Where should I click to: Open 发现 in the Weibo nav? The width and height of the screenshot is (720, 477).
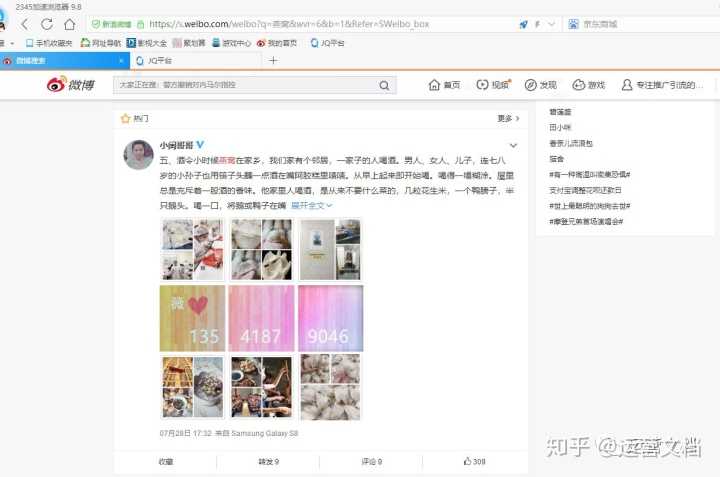click(x=540, y=85)
